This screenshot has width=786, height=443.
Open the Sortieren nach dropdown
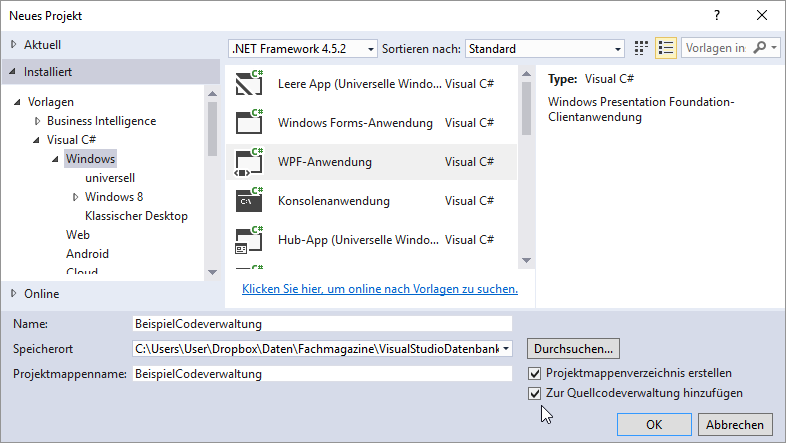click(618, 49)
